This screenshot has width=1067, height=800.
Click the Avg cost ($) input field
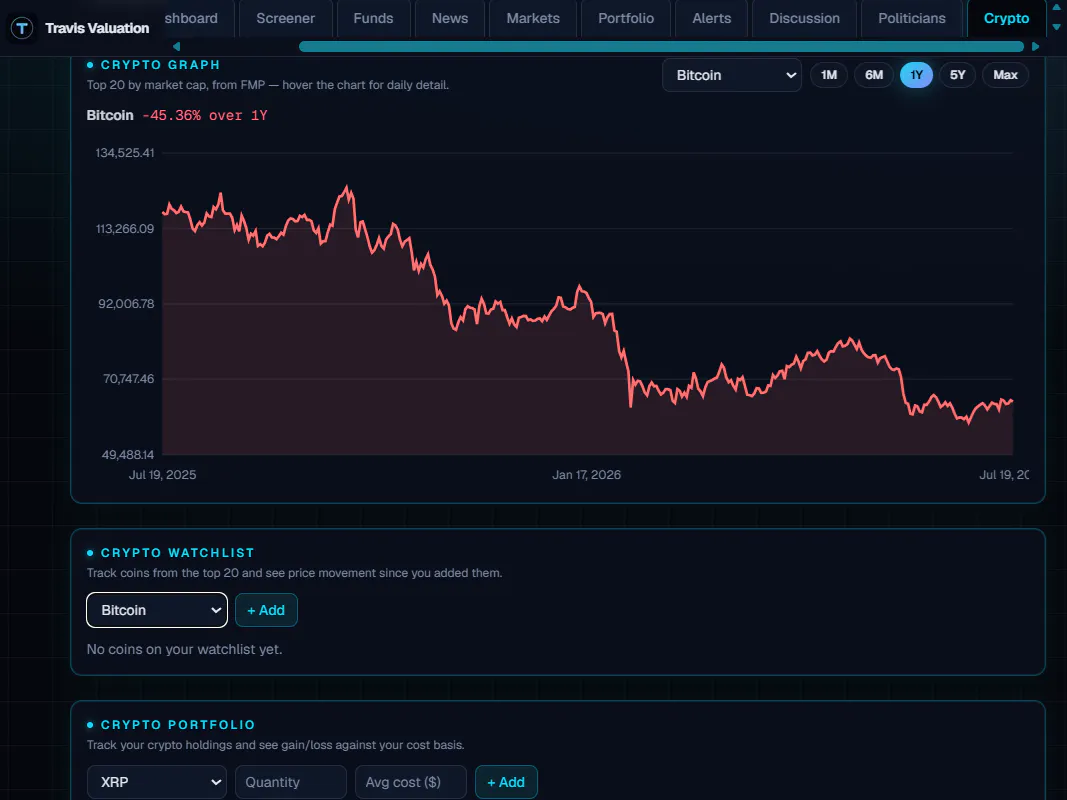pyautogui.click(x=411, y=782)
